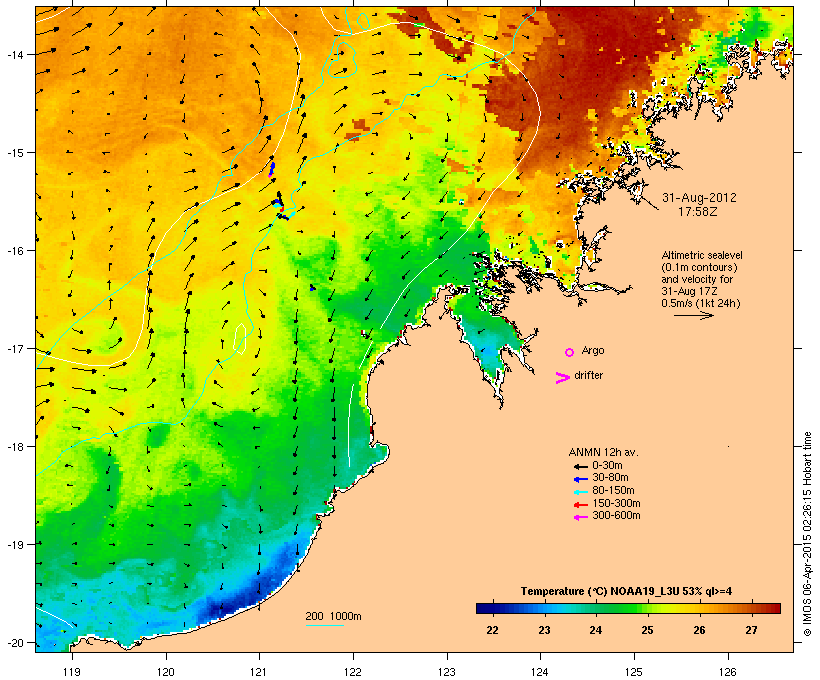This screenshot has width=820, height=680.
Task: Click the 26 colorbar tick value
Action: (699, 630)
